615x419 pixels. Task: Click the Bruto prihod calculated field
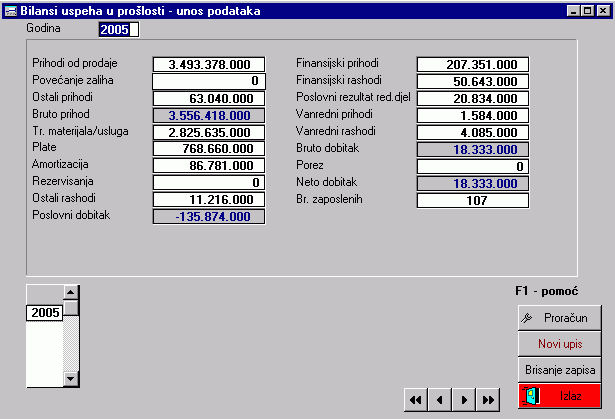point(209,116)
